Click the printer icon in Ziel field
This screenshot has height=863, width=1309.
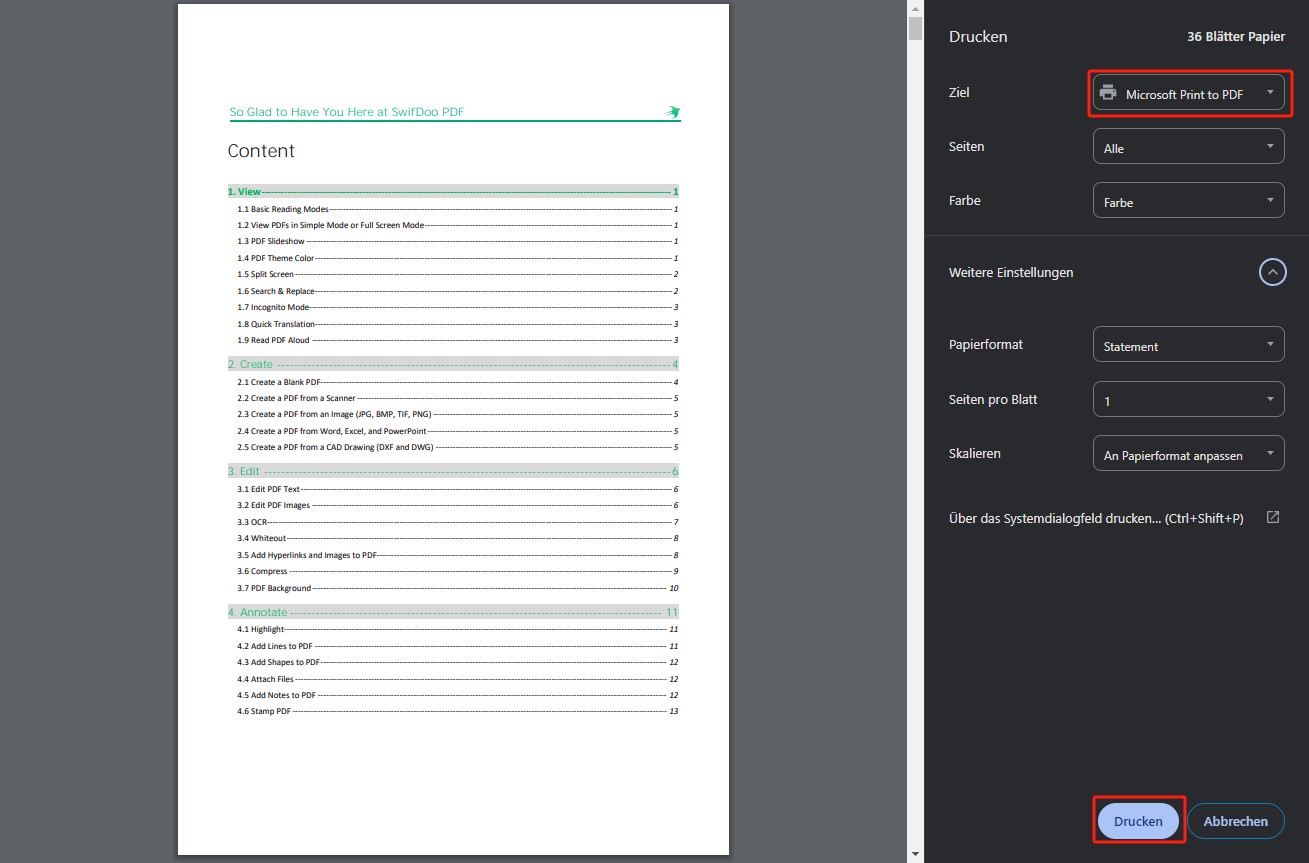pos(1107,93)
